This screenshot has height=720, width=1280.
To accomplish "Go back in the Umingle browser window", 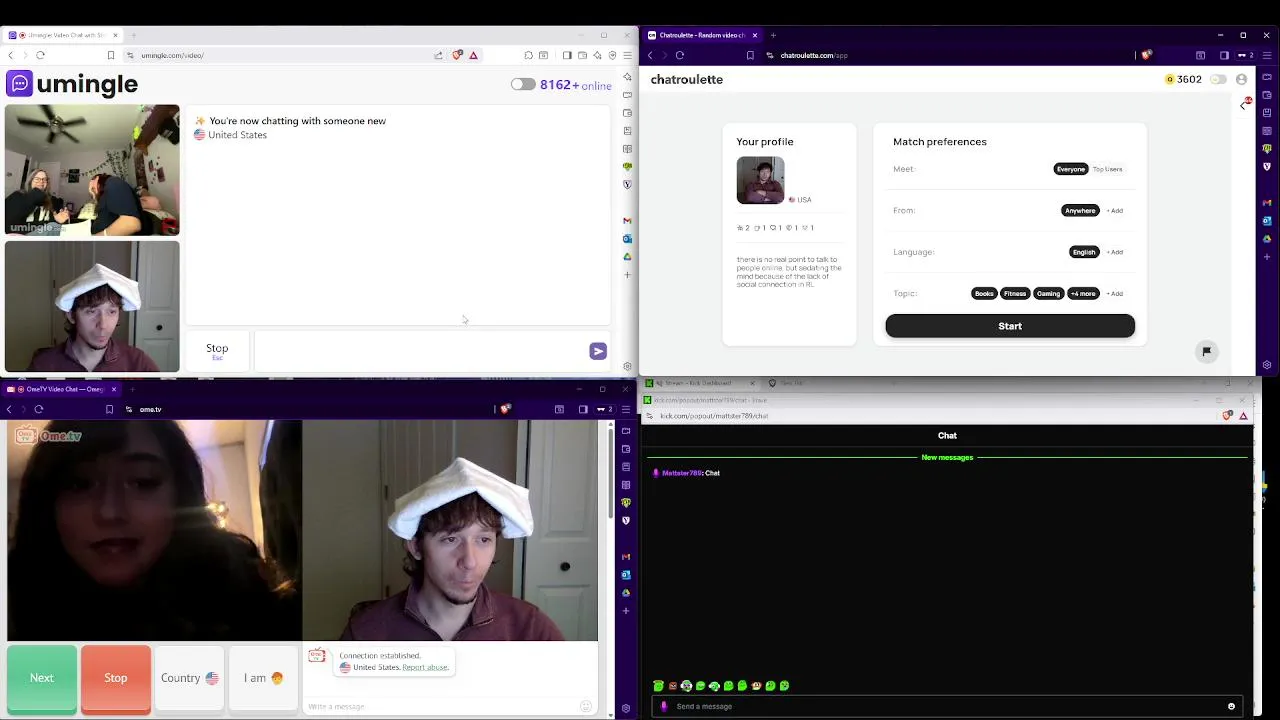I will click(x=11, y=55).
